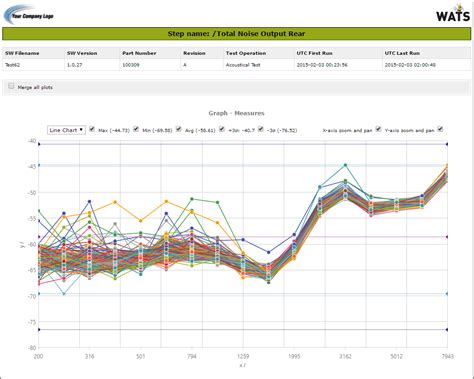Click the teal peak data point near 3162
This screenshot has width=474, height=379.
point(345,165)
